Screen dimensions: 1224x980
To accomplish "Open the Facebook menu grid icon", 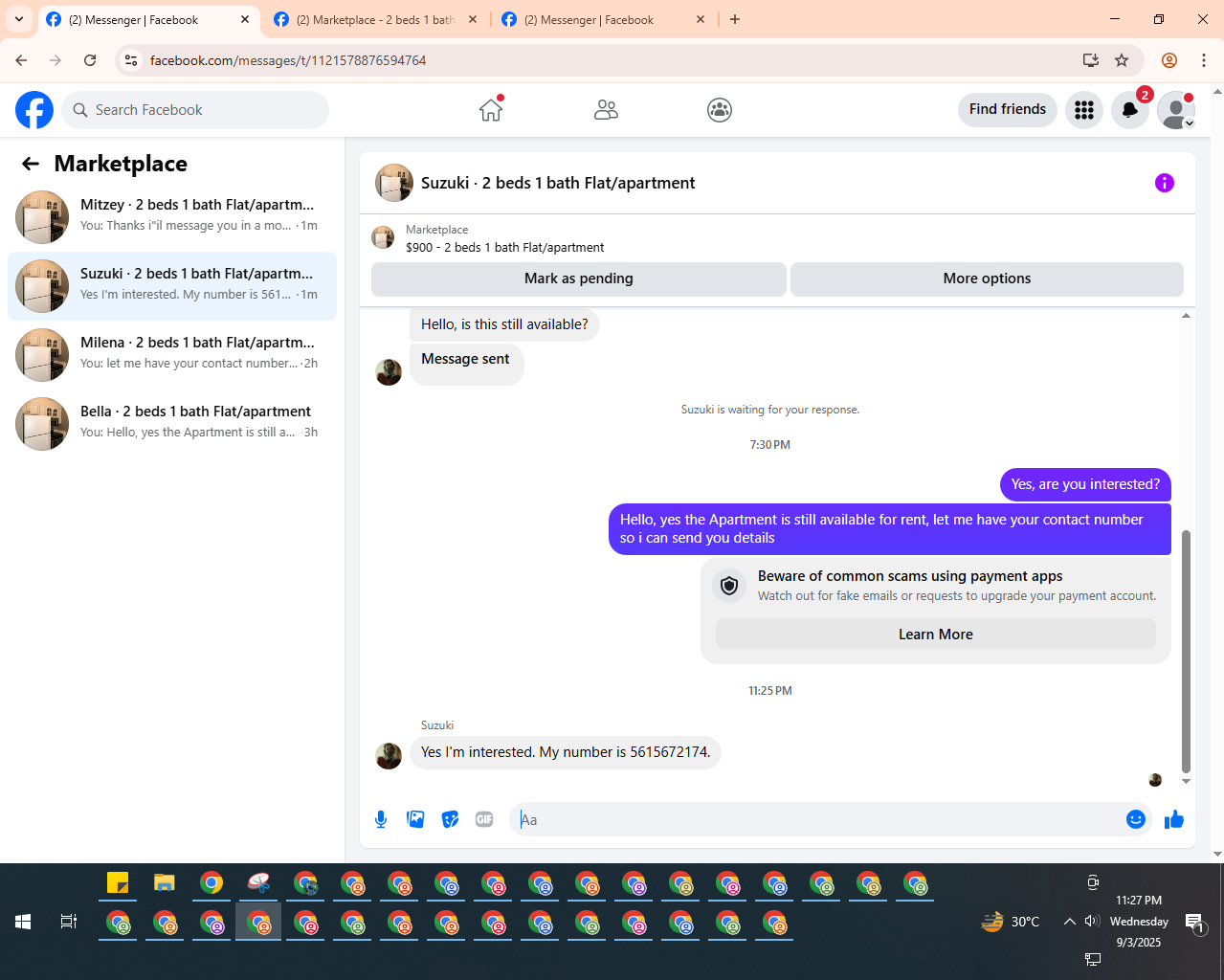I will pos(1084,110).
